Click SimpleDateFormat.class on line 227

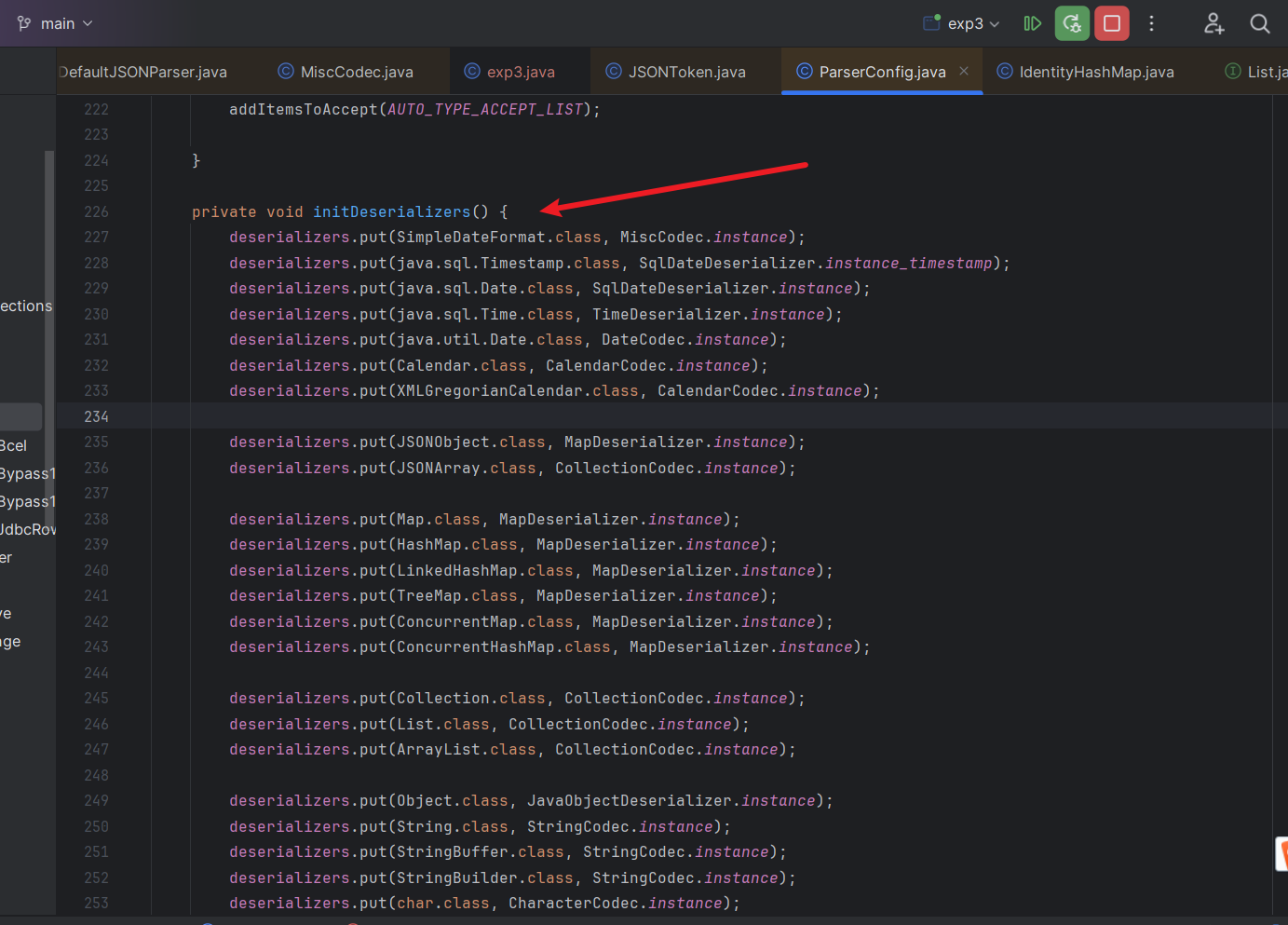(499, 238)
